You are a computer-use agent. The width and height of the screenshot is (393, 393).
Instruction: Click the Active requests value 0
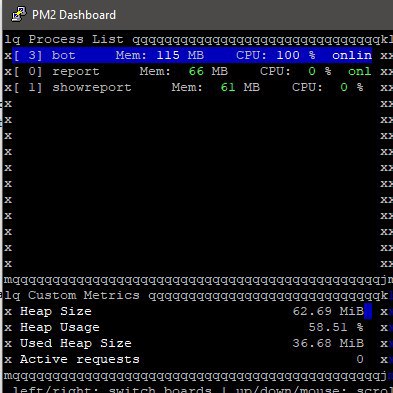[360, 359]
